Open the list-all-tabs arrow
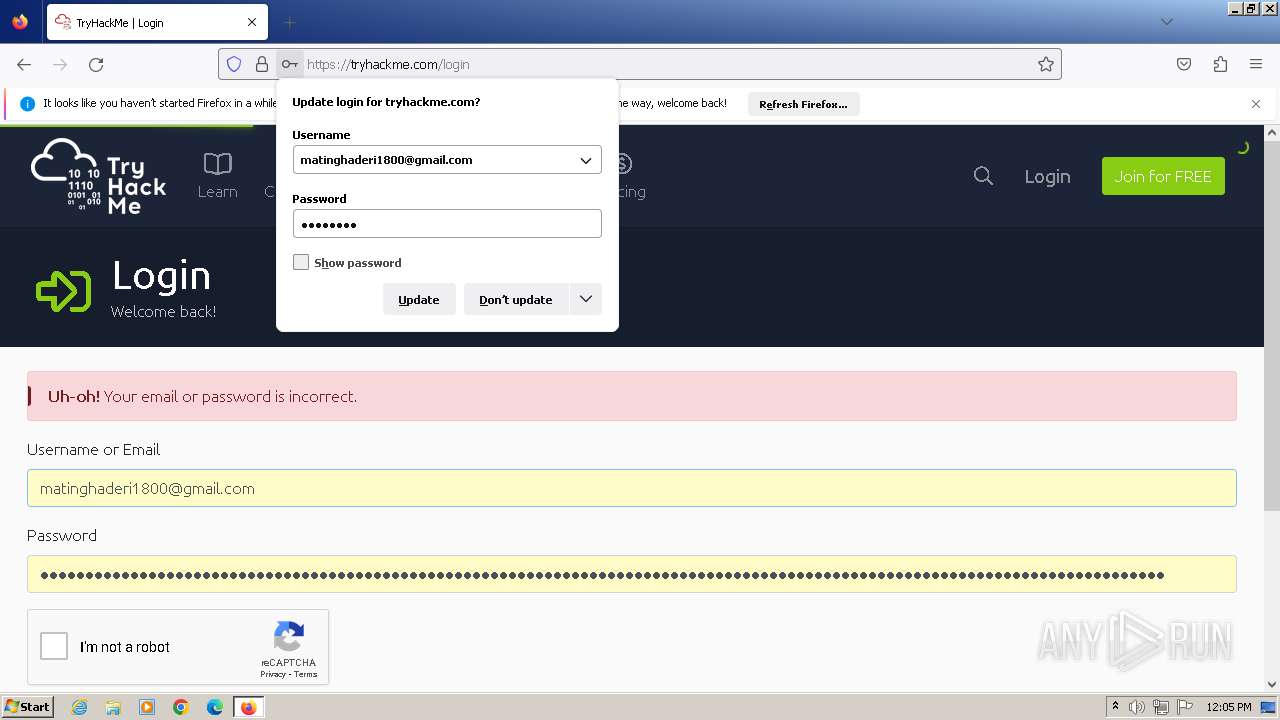Viewport: 1280px width, 720px height. pyautogui.click(x=1167, y=22)
